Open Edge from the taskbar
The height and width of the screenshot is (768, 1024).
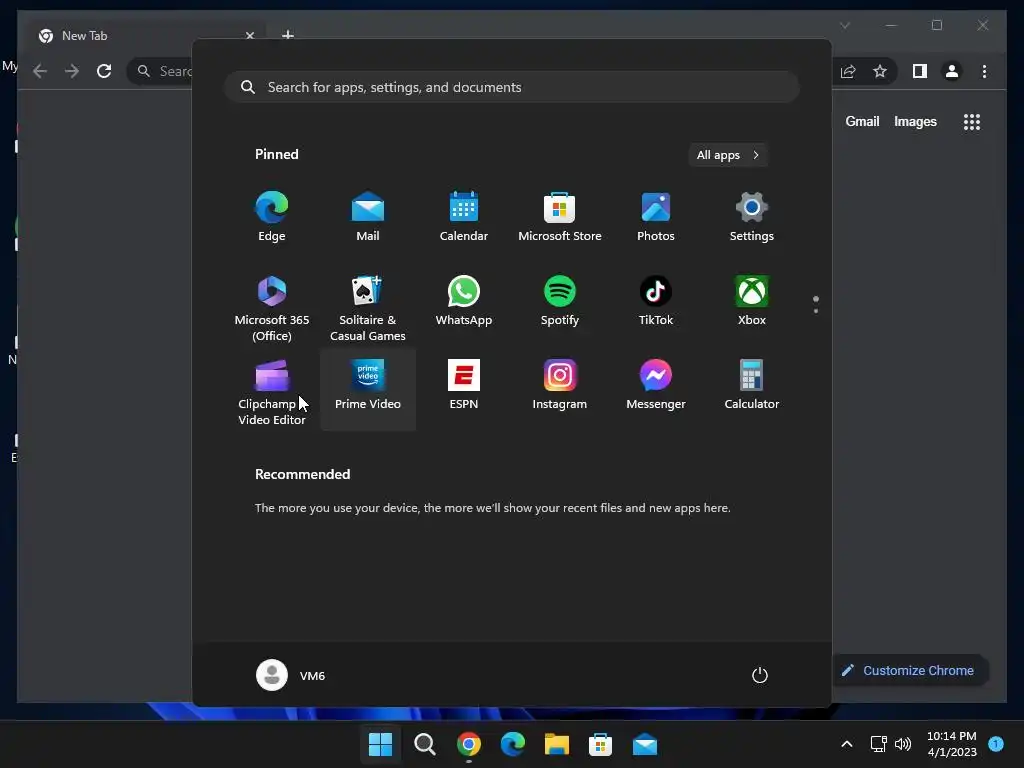pyautogui.click(x=513, y=744)
